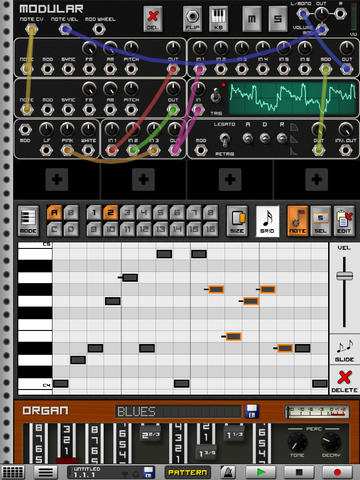Add a module in third empty slot

(230, 179)
